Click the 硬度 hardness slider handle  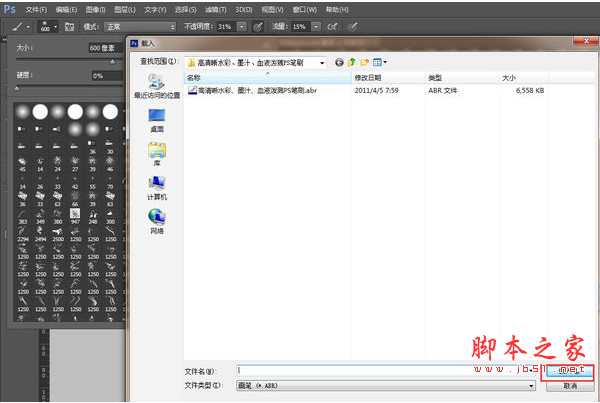17,88
